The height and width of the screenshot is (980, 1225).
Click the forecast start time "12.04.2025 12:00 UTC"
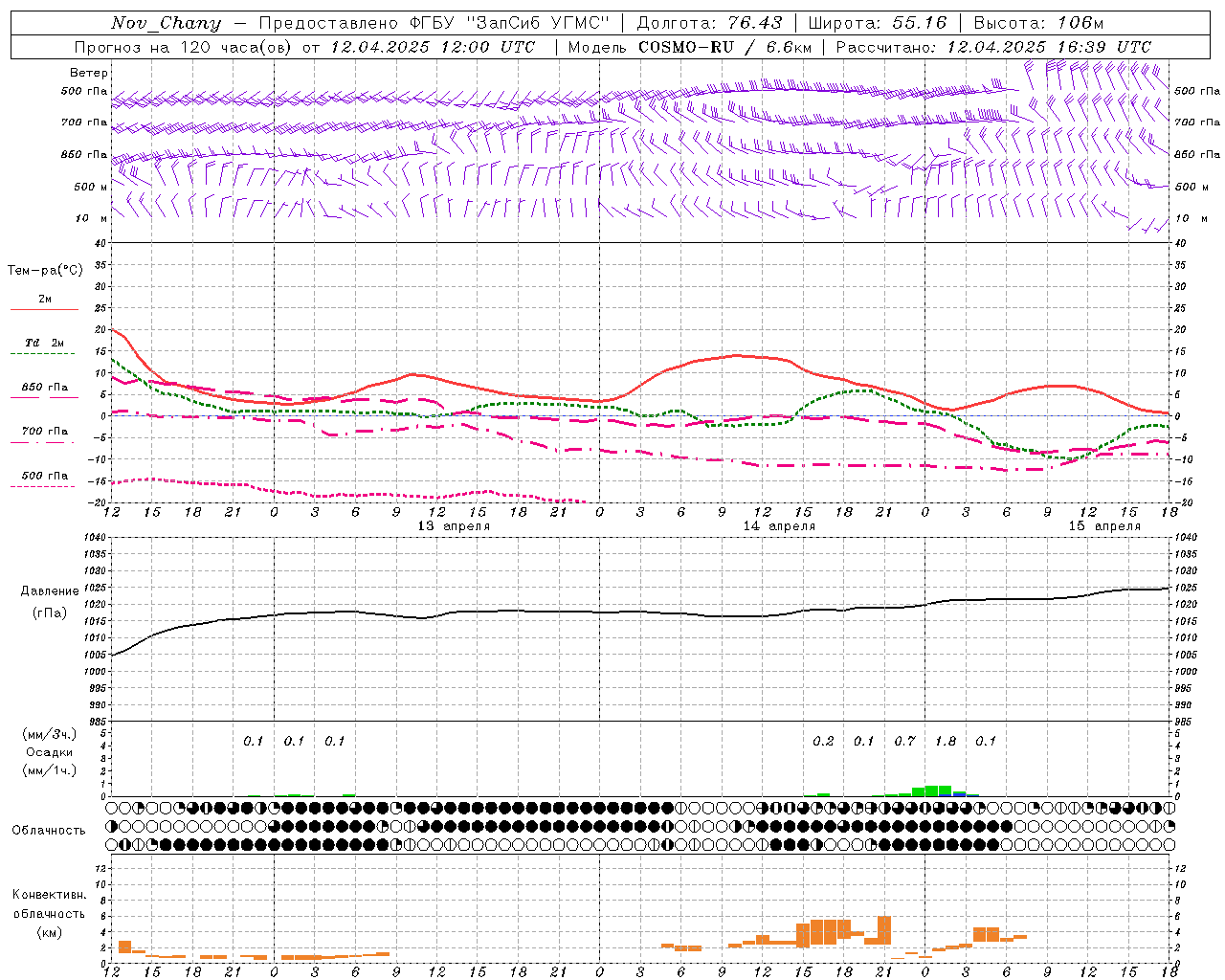pos(433,47)
